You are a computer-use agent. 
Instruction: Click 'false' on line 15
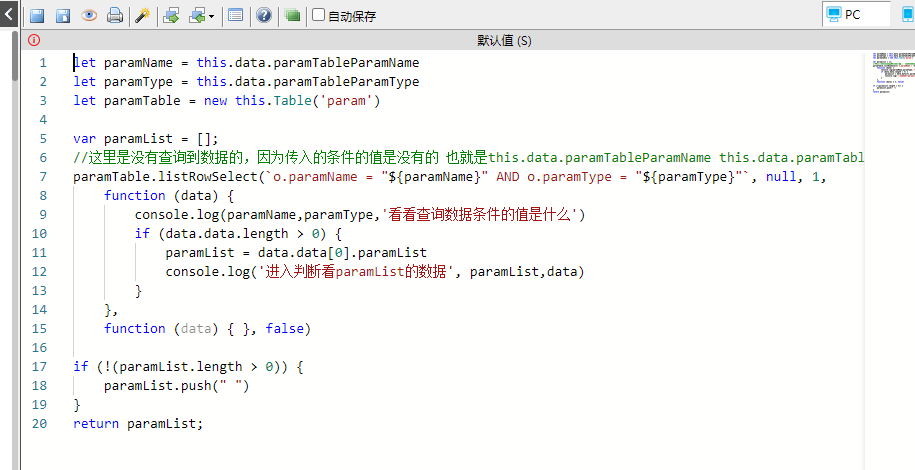pyautogui.click(x=285, y=328)
